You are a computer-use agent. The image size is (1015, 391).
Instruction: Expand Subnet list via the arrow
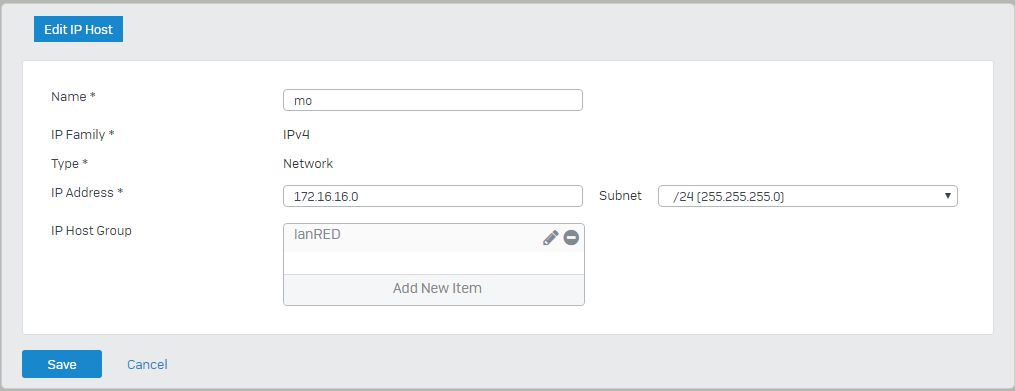[948, 196]
